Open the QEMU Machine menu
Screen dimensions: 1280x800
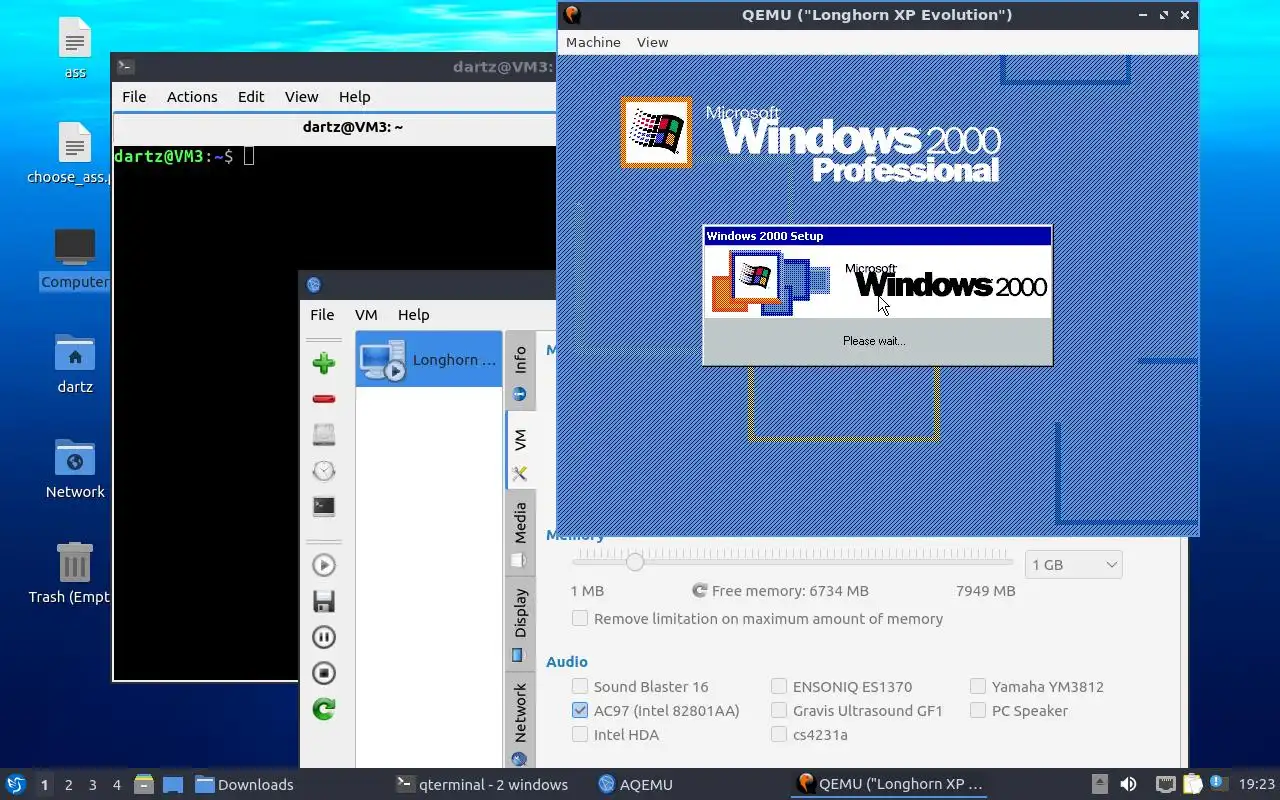pyautogui.click(x=593, y=42)
